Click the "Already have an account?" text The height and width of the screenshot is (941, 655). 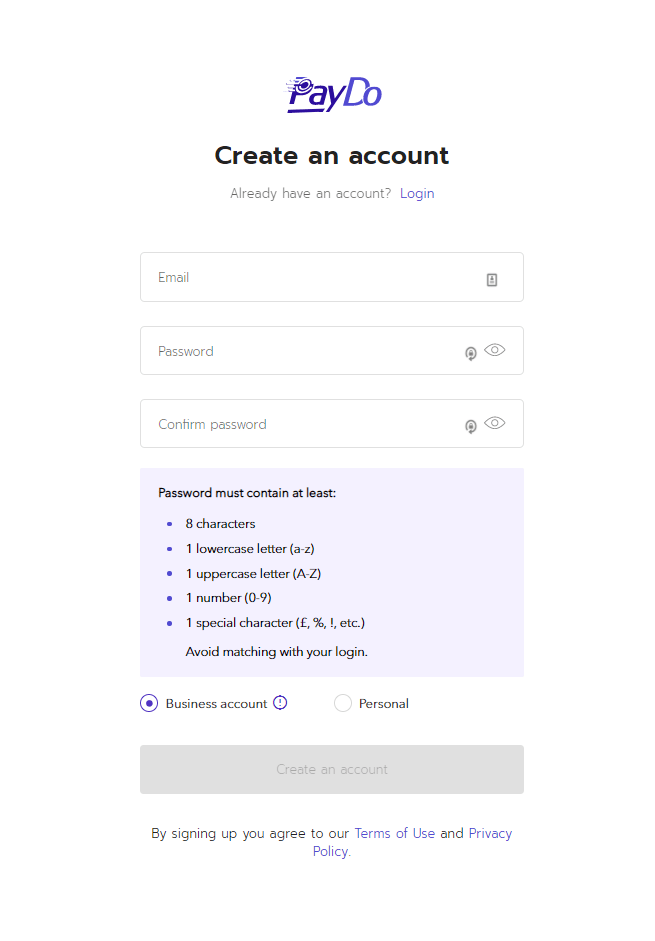[x=310, y=193]
